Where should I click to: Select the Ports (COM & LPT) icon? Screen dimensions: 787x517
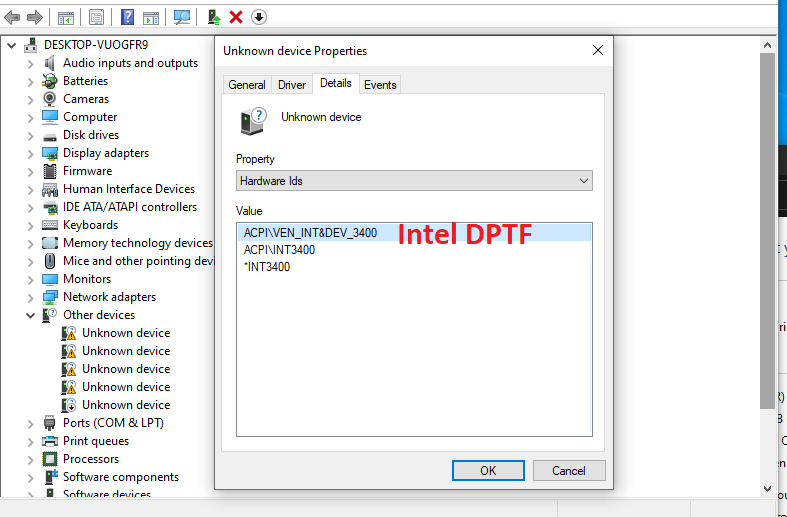tap(50, 423)
